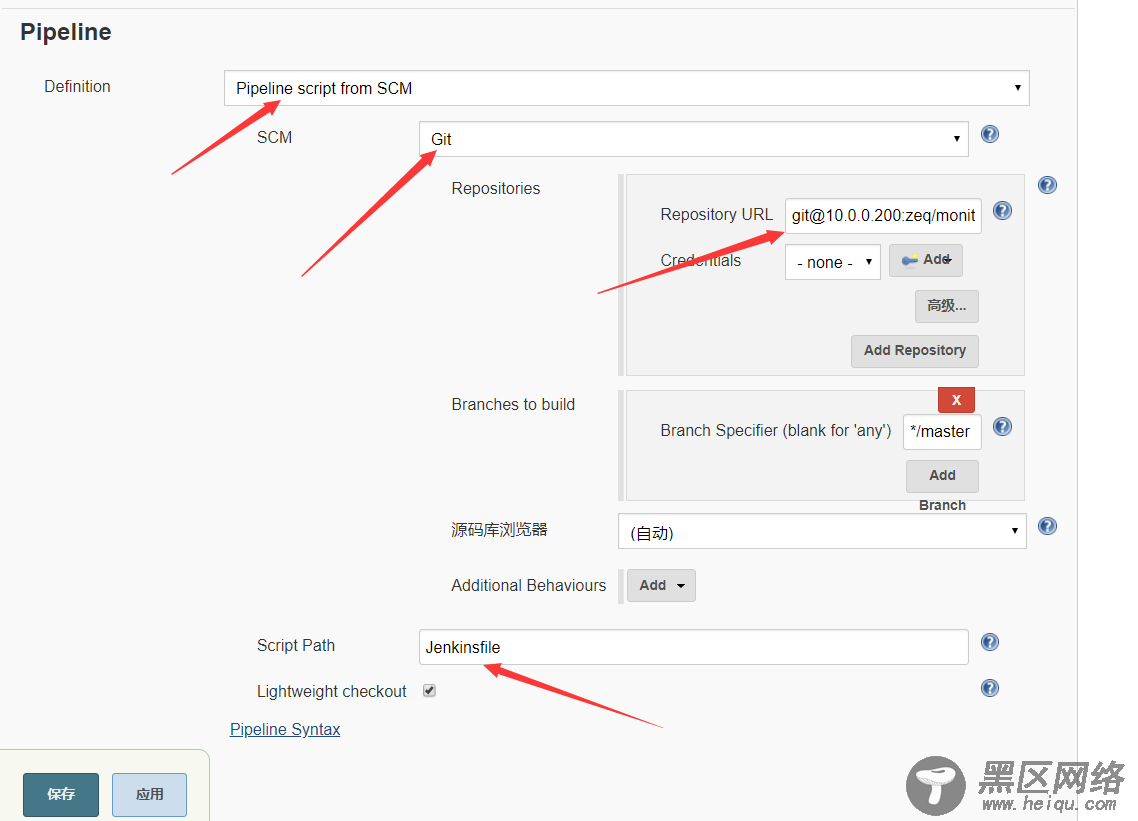This screenshot has height=821, width=1138.
Task: Save configuration with 保存 button
Action: [61, 794]
